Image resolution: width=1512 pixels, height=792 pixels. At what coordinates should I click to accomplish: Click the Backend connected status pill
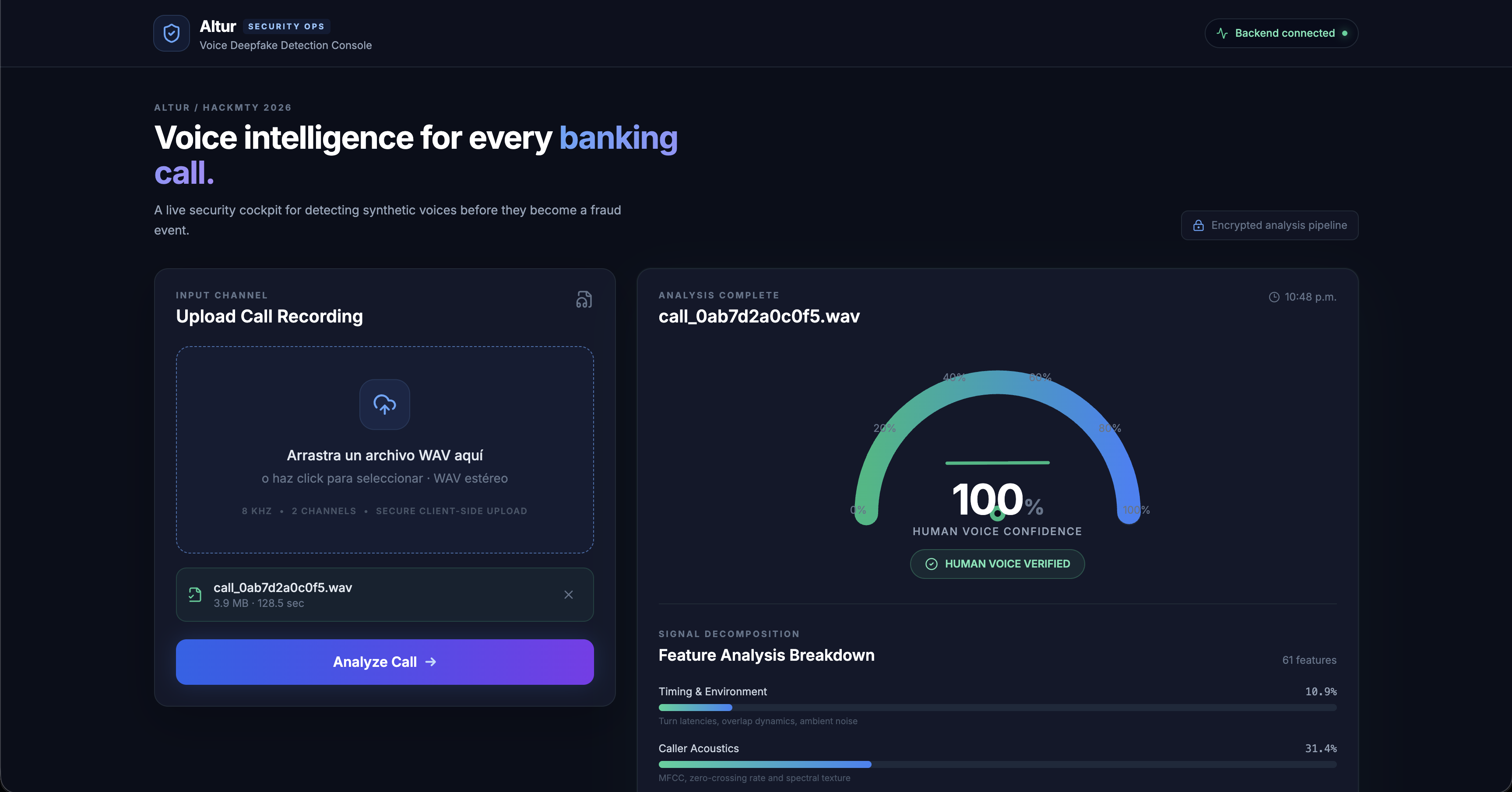pos(1281,33)
